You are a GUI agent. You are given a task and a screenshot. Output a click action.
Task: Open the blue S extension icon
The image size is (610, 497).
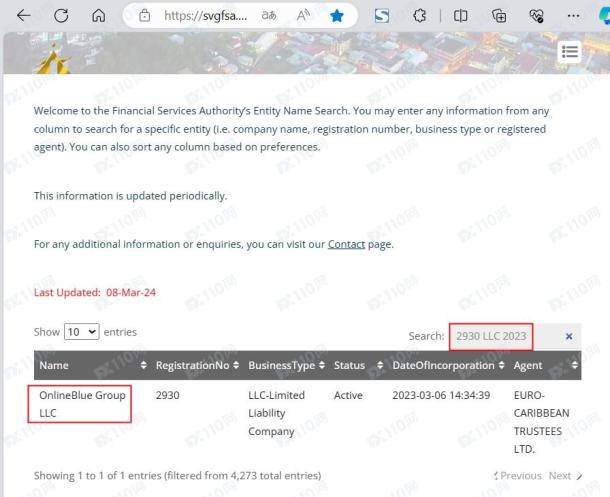click(381, 16)
